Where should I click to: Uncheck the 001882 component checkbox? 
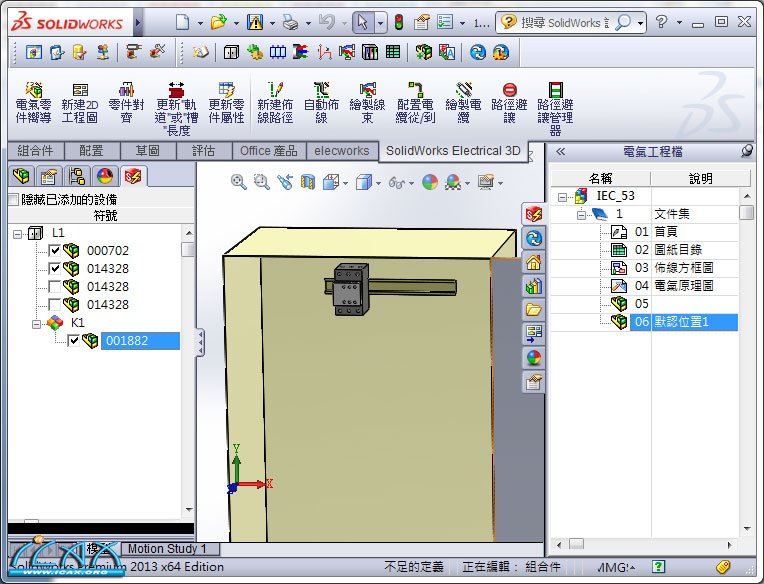tap(73, 341)
